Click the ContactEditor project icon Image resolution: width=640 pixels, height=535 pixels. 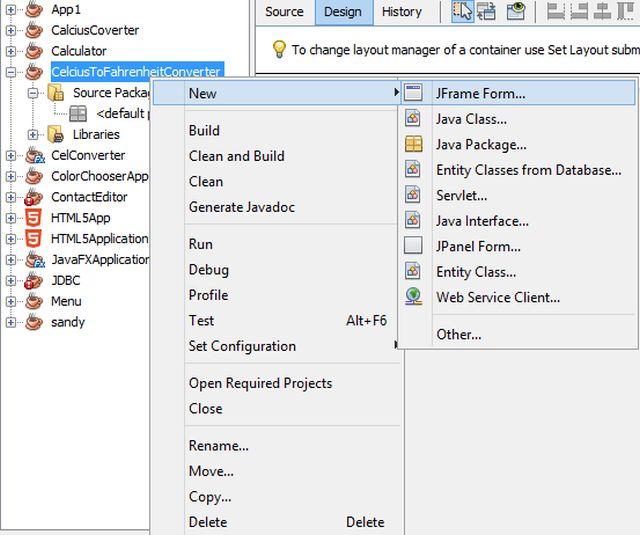point(33,197)
